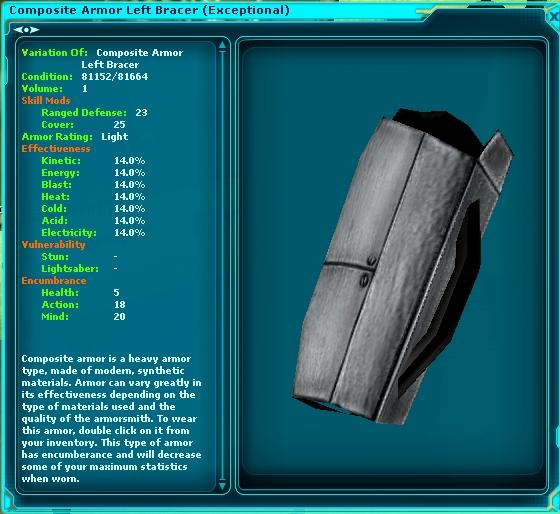Click the eye arrows icon below the title

coord(26,30)
